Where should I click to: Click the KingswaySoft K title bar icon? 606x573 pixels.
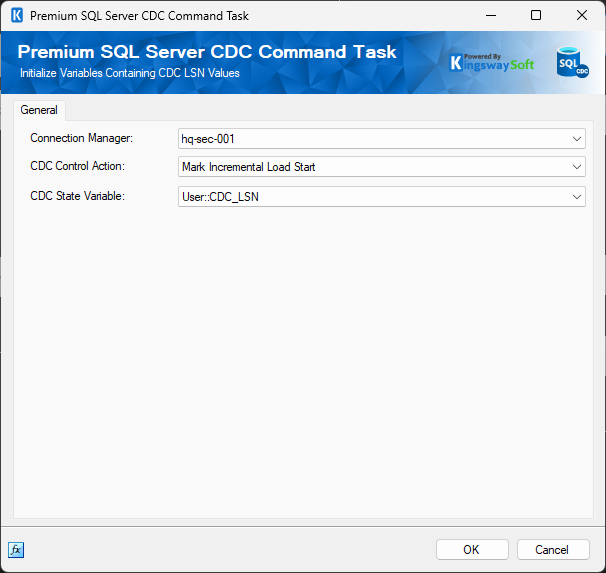tap(17, 15)
